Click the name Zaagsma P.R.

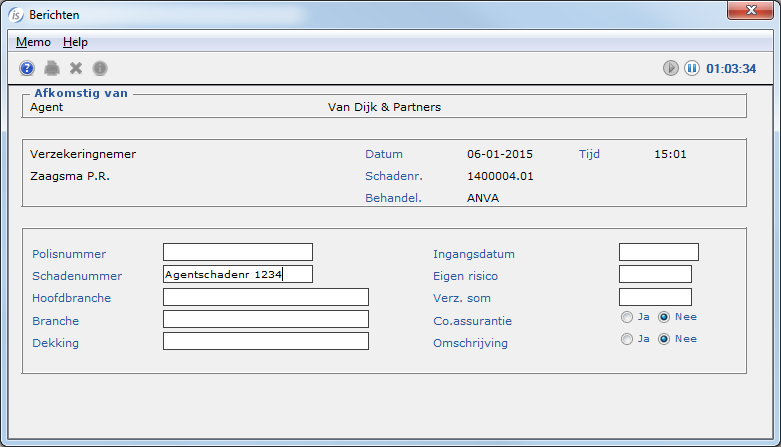(70, 176)
